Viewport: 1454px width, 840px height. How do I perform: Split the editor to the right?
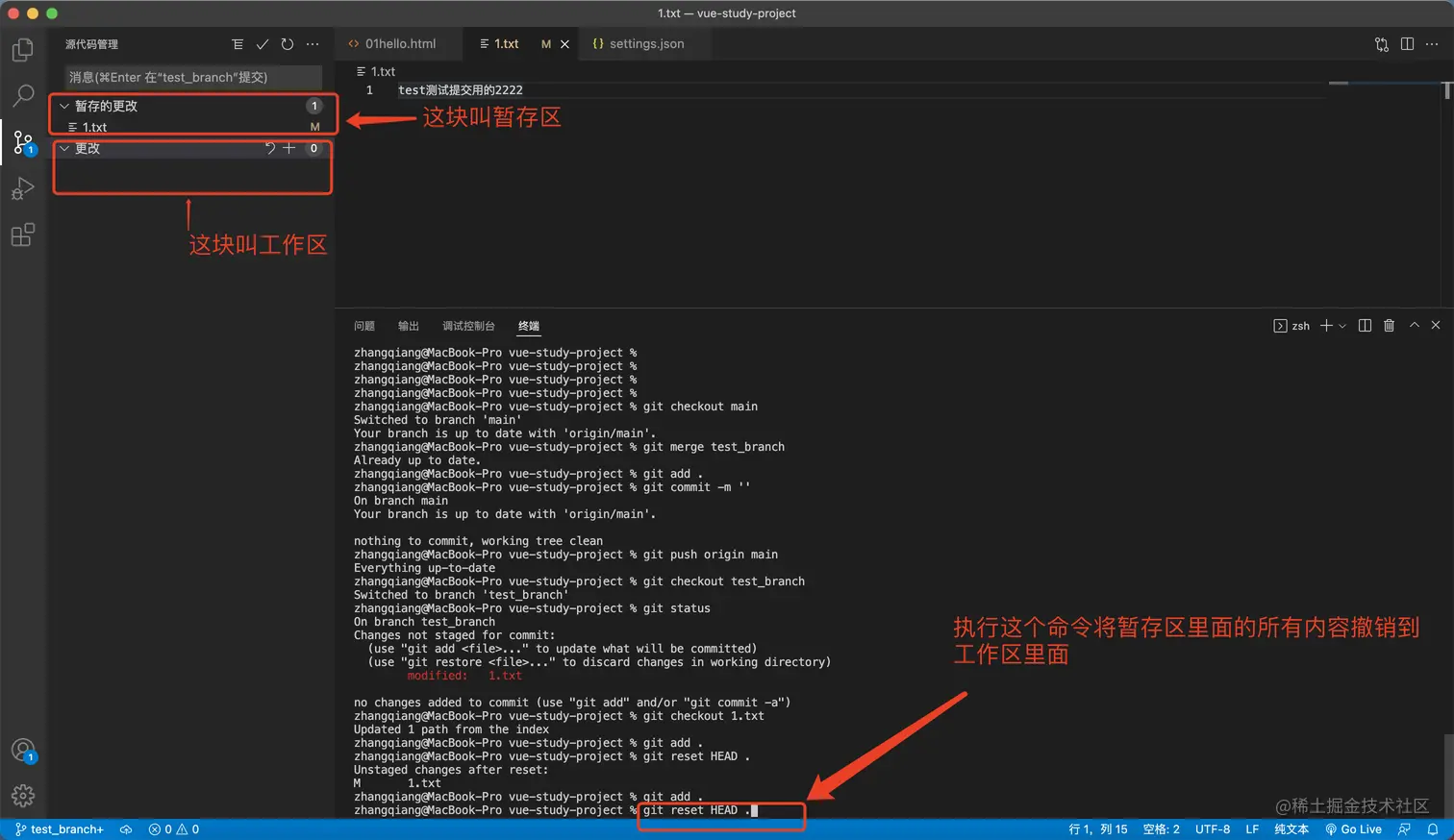point(1407,44)
